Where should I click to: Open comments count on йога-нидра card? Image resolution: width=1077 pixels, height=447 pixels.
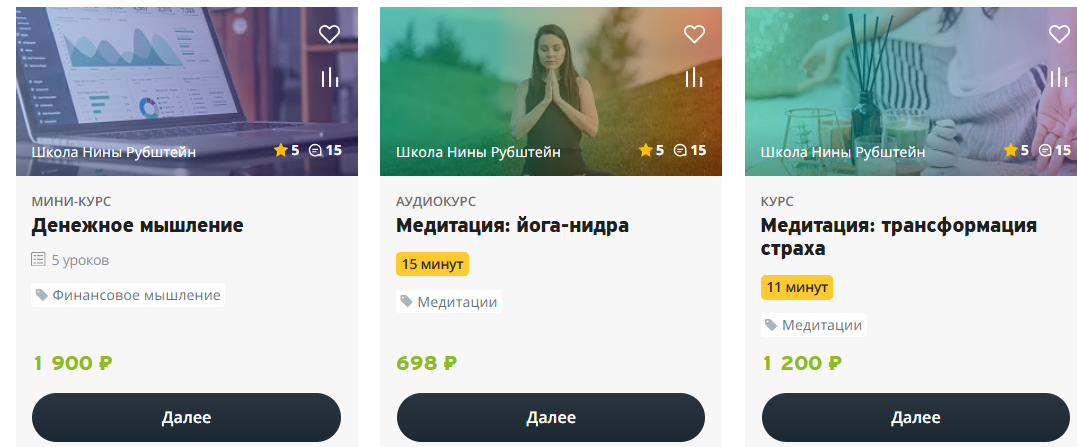[x=690, y=150]
